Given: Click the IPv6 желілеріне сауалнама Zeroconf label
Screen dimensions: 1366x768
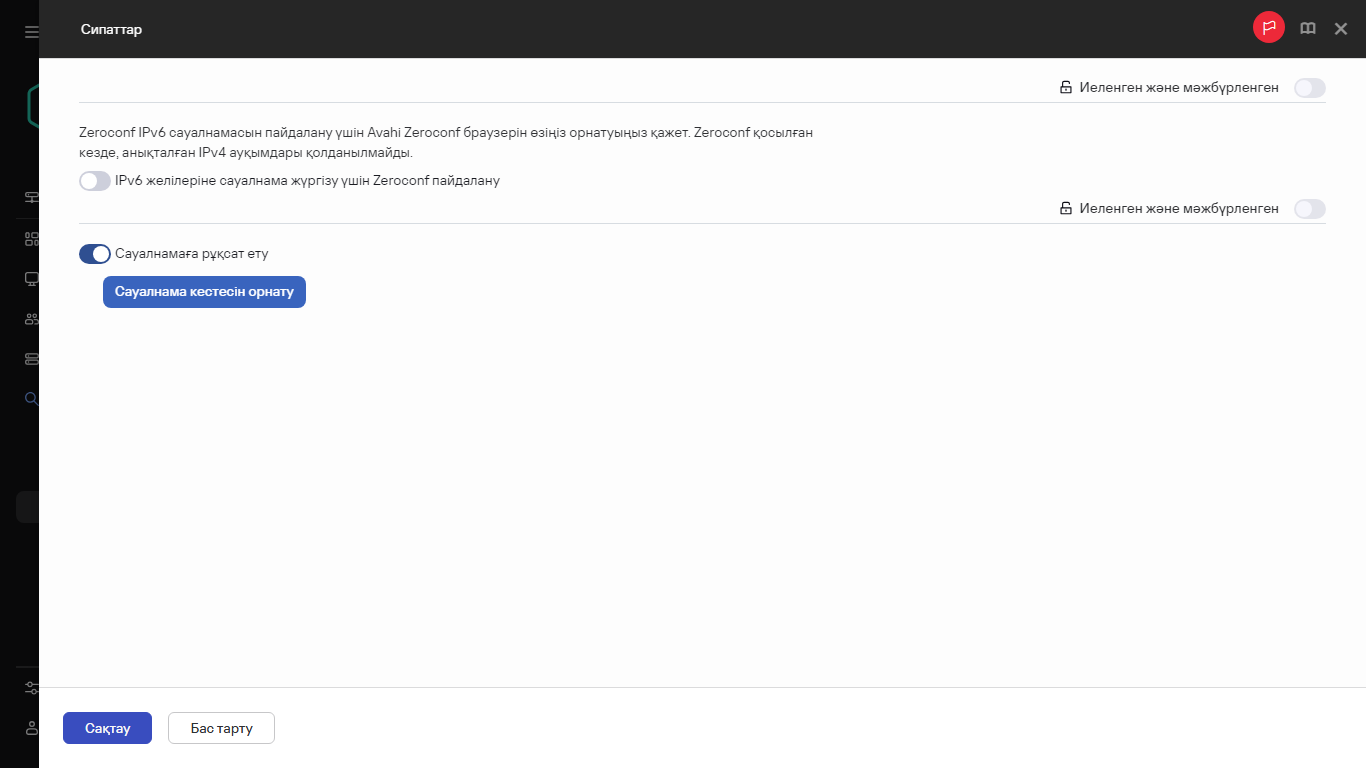Looking at the screenshot, I should pyautogui.click(x=307, y=181).
